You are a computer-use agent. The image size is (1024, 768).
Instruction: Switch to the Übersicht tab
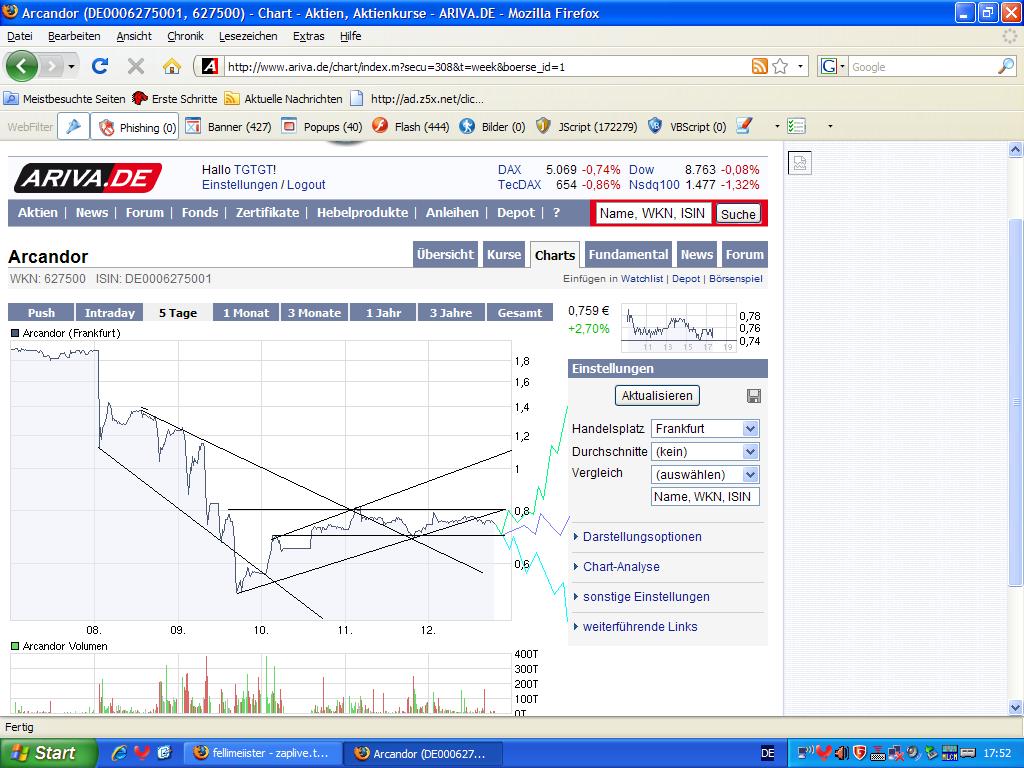click(x=445, y=255)
